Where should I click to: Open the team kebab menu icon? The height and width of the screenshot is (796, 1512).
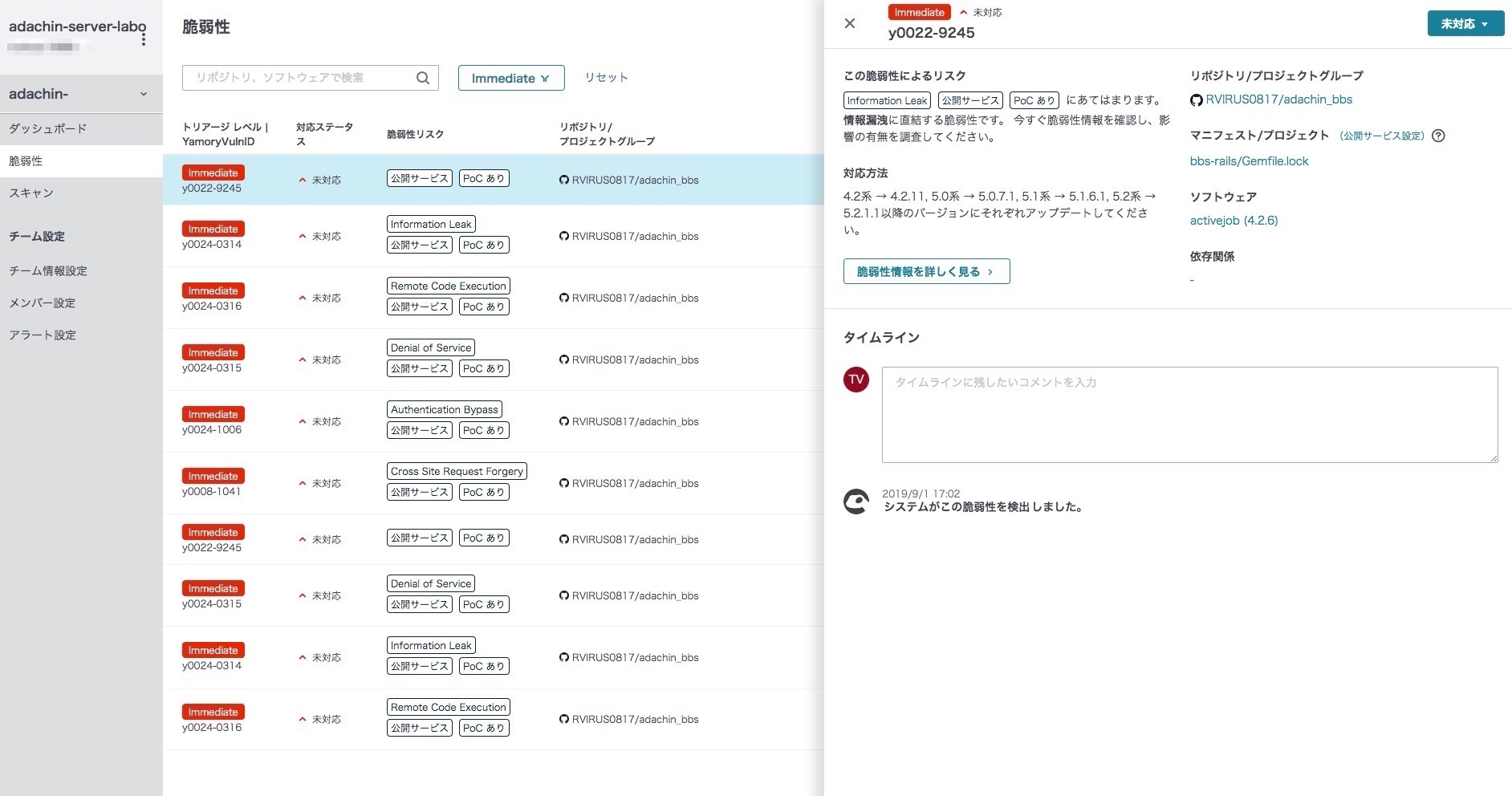(144, 39)
